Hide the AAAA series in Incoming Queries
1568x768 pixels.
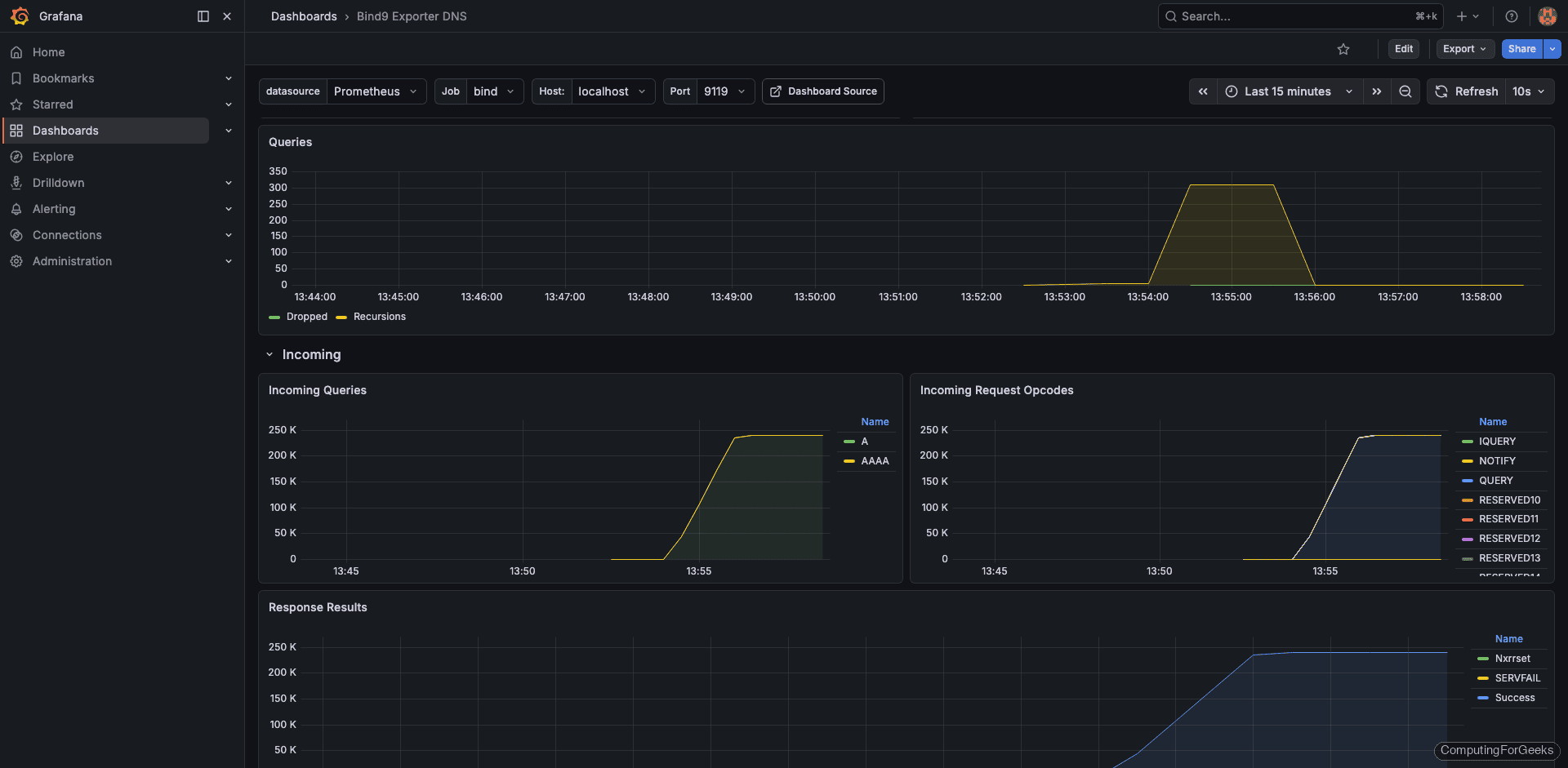click(875, 460)
